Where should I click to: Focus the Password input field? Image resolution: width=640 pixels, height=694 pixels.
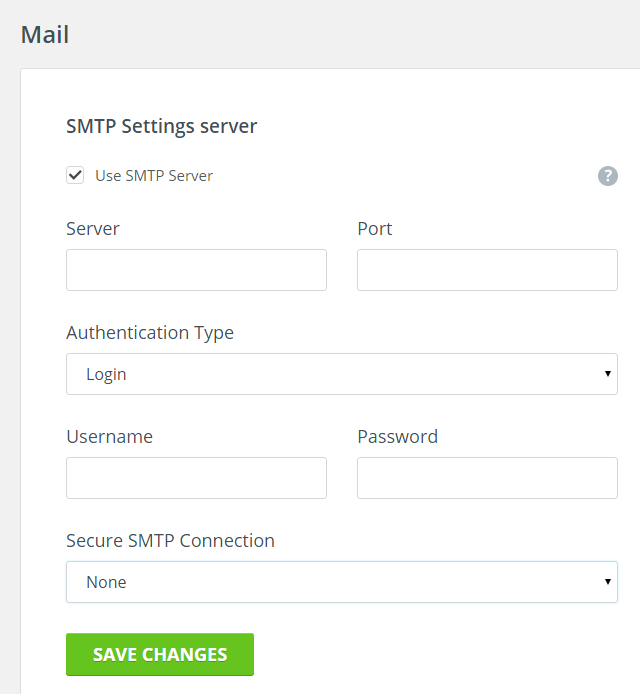click(487, 478)
